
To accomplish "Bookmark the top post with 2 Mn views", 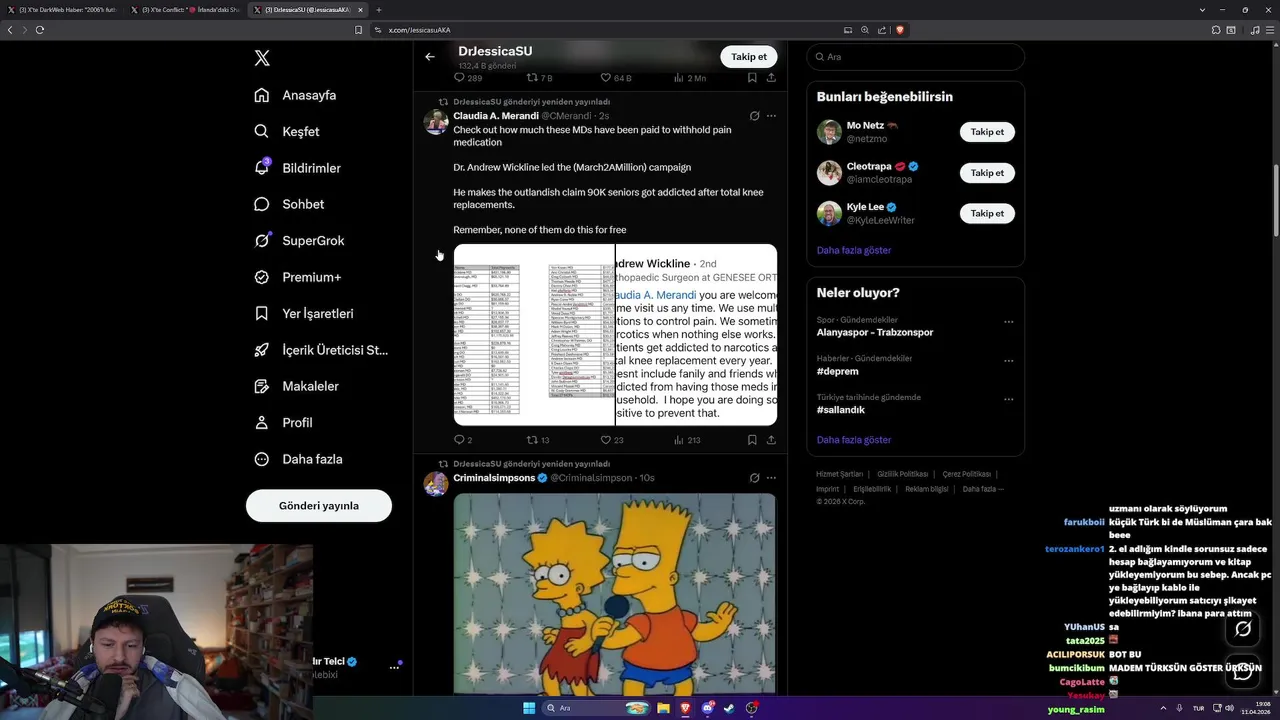I will 752,77.
